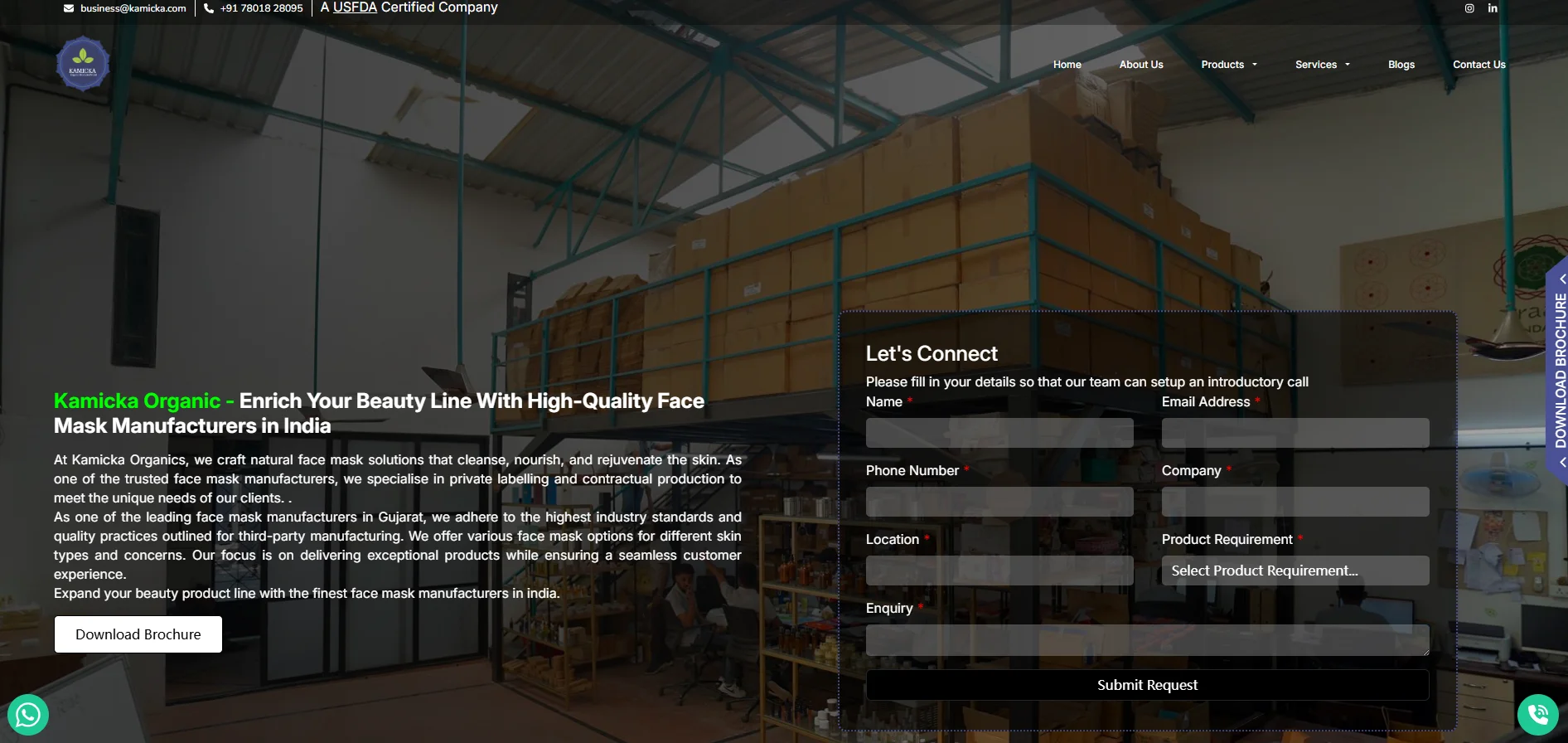
Task: Submit the request form
Action: 1147,685
